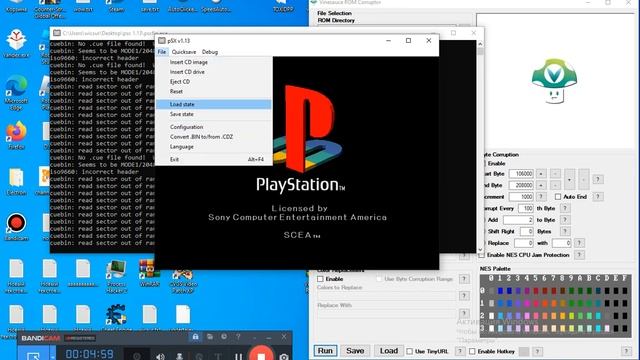Click help button beside Shift Right Bytes
640x360 pixels.
tap(565, 231)
